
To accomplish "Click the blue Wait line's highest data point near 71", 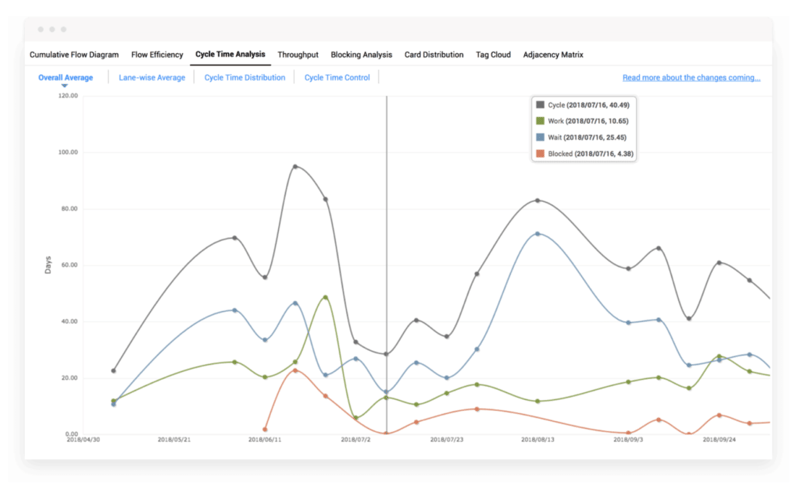I will point(537,234).
